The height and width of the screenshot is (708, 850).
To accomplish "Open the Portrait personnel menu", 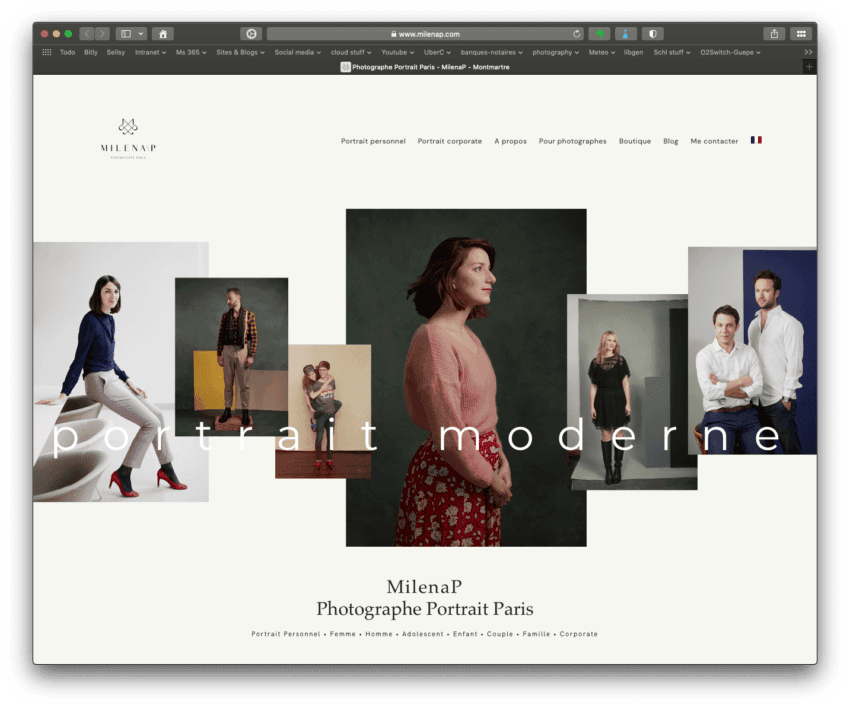I will point(373,141).
